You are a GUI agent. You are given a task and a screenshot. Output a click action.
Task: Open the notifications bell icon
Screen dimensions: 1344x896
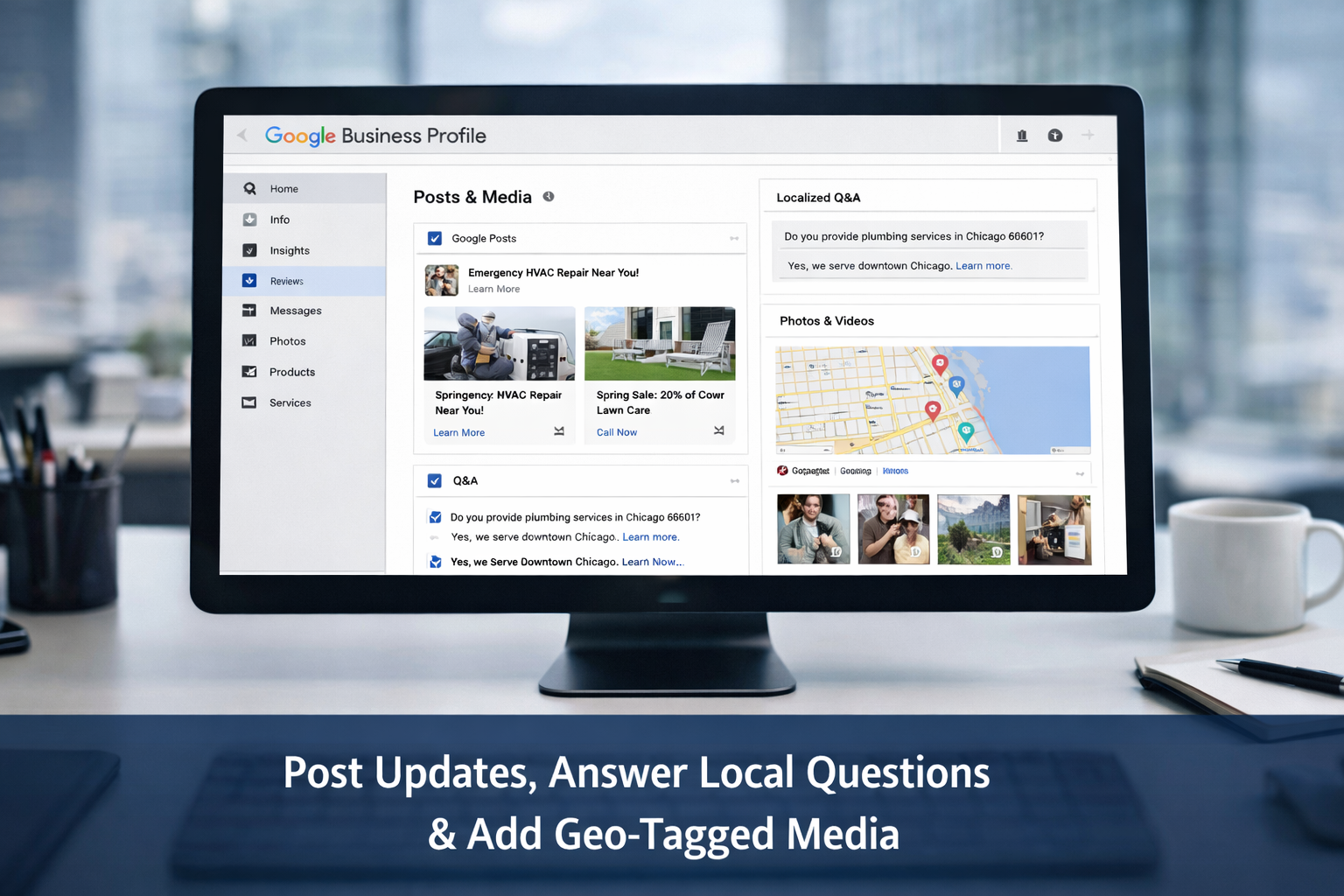1022,136
